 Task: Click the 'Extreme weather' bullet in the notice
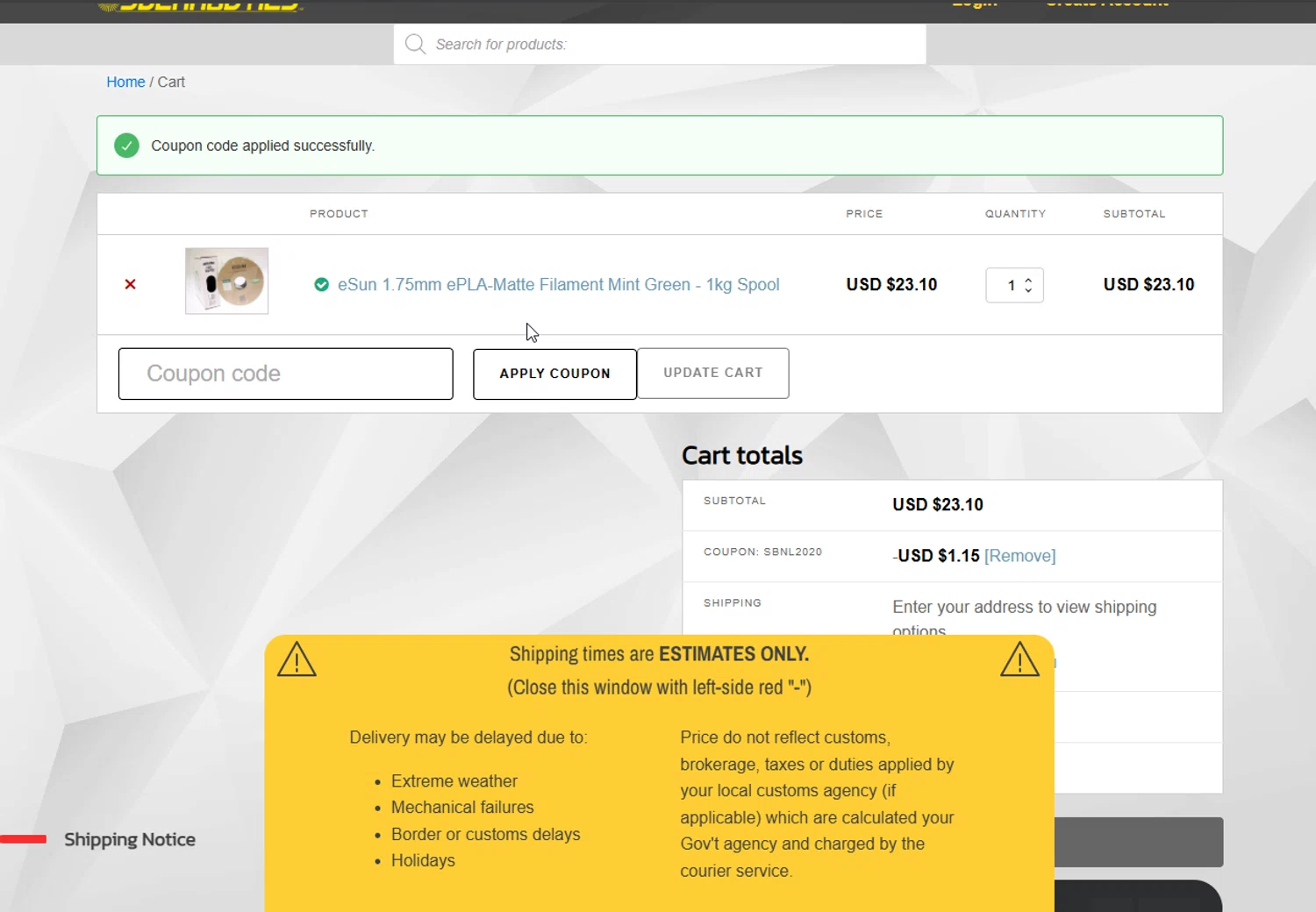(x=454, y=780)
